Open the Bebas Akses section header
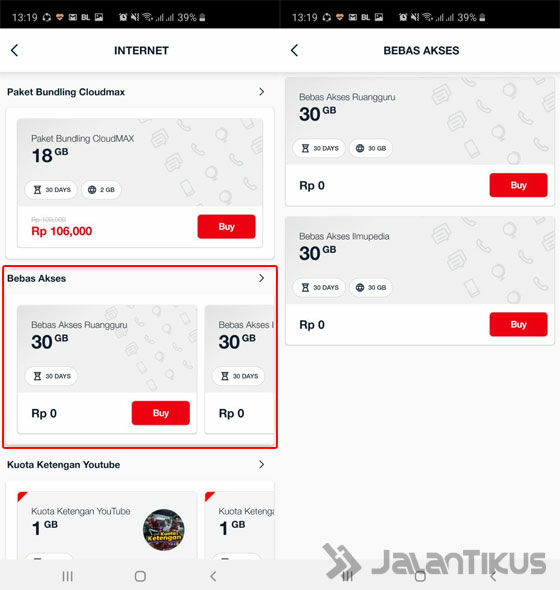560x590 pixels. point(37,278)
